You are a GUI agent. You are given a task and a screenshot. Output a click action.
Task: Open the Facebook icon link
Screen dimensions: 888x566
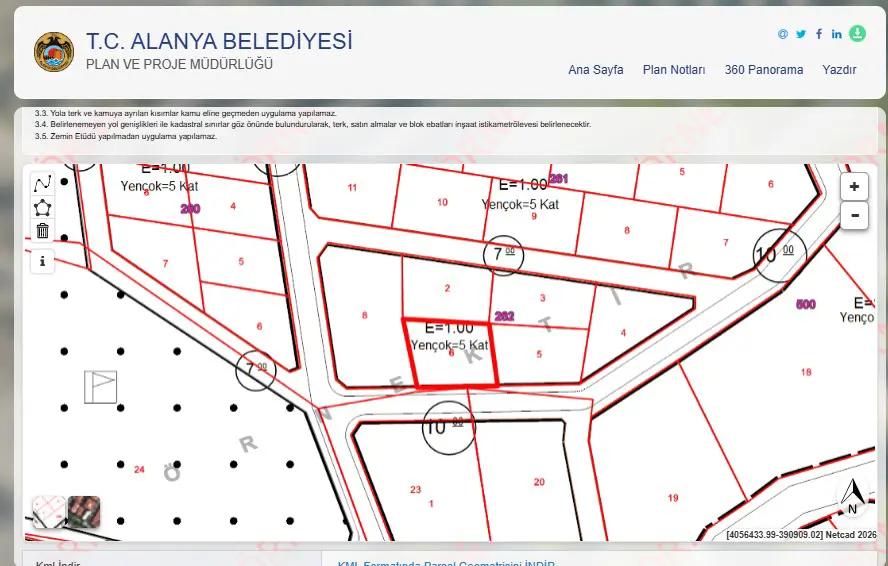tap(819, 34)
